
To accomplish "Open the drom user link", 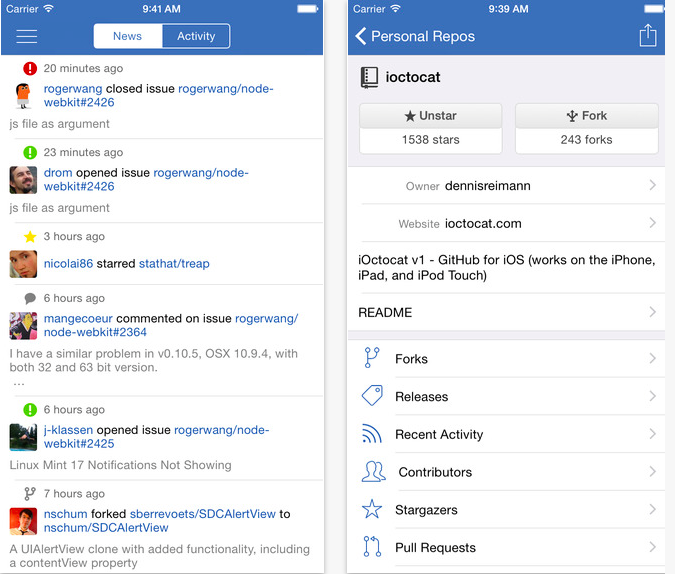I will (x=58, y=173).
